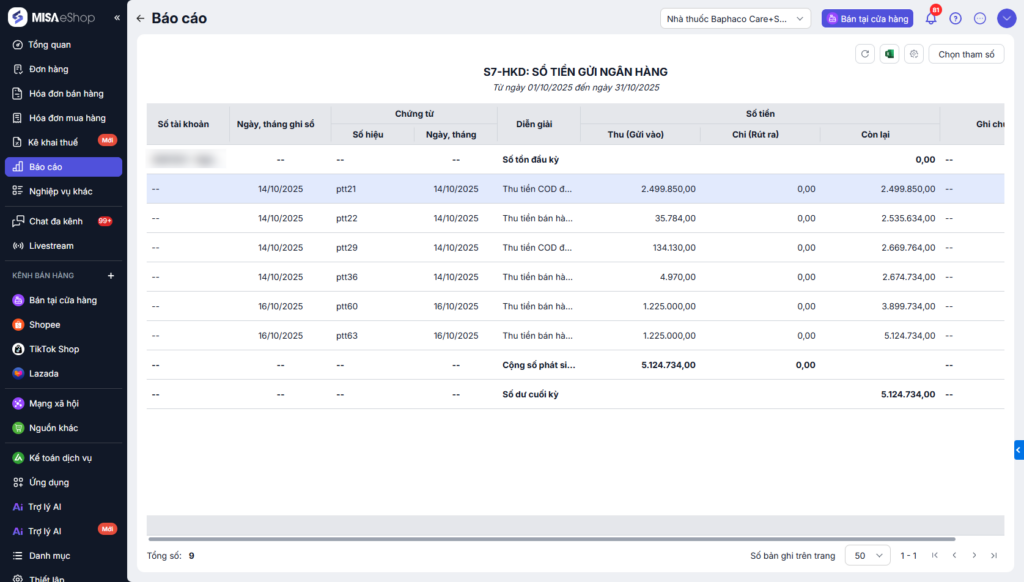Expand the right side panel arrow

[1018, 450]
